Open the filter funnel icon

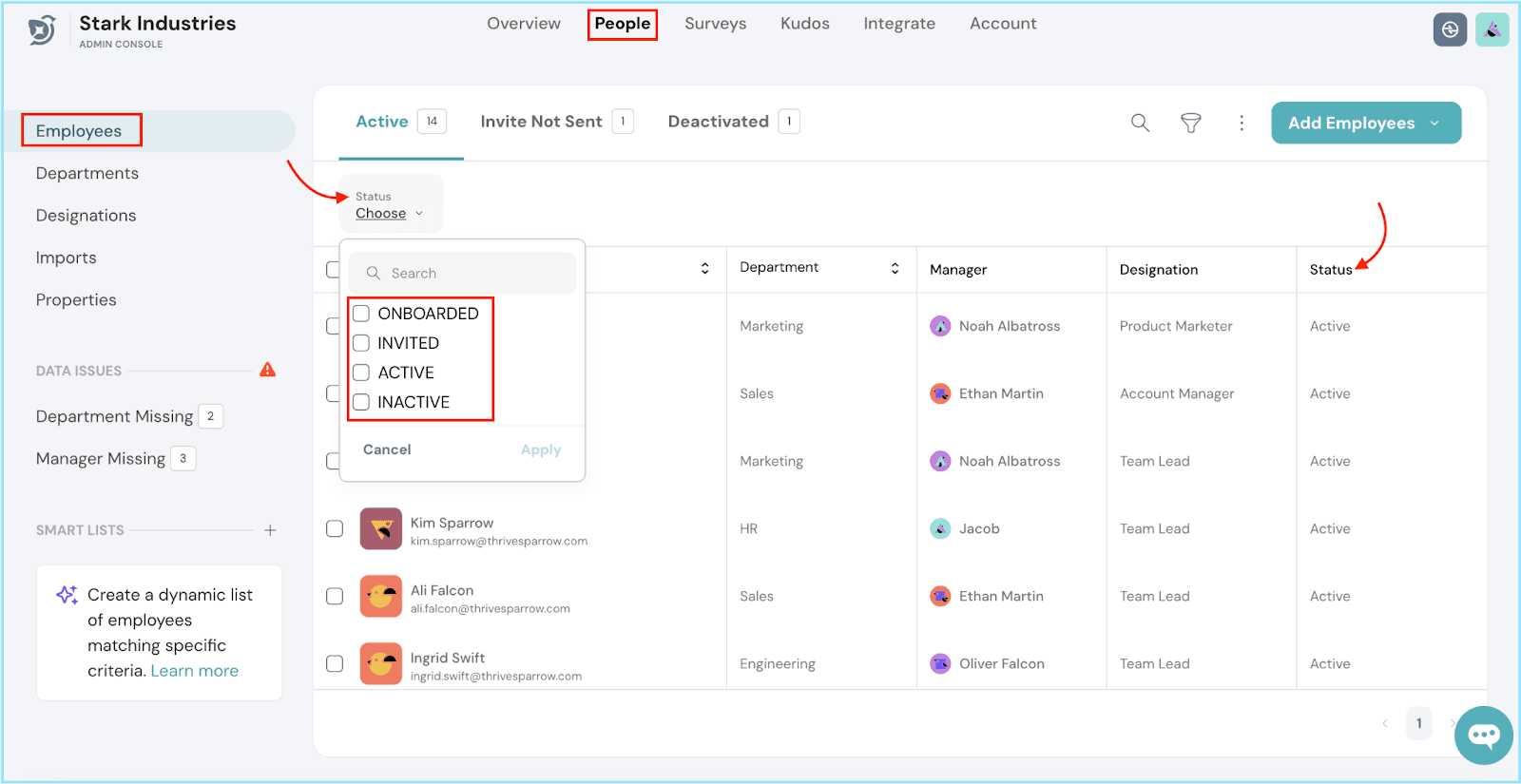[x=1191, y=123]
